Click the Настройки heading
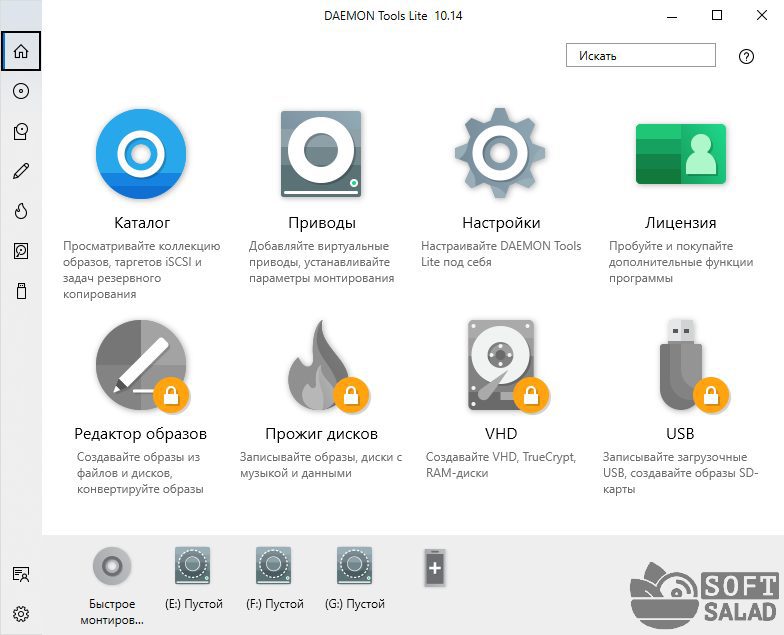This screenshot has height=635, width=784. [x=501, y=223]
